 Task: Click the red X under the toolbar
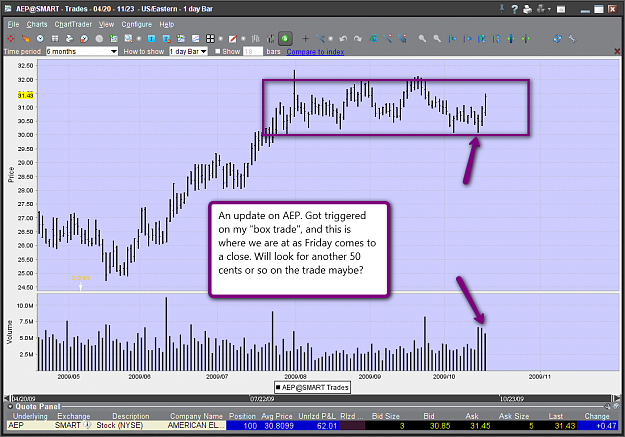[617, 51]
